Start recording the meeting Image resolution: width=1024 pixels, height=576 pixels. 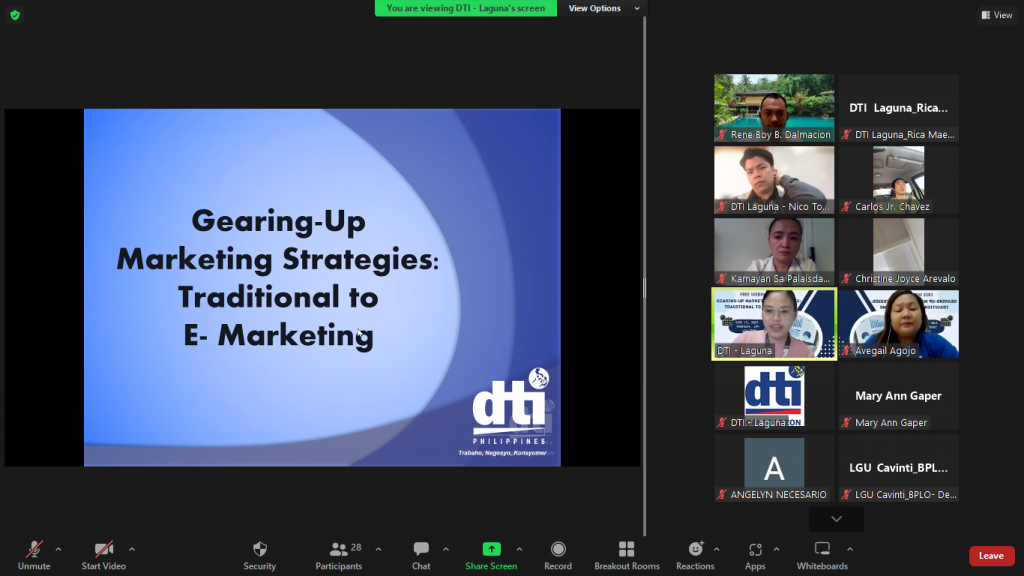(x=558, y=554)
